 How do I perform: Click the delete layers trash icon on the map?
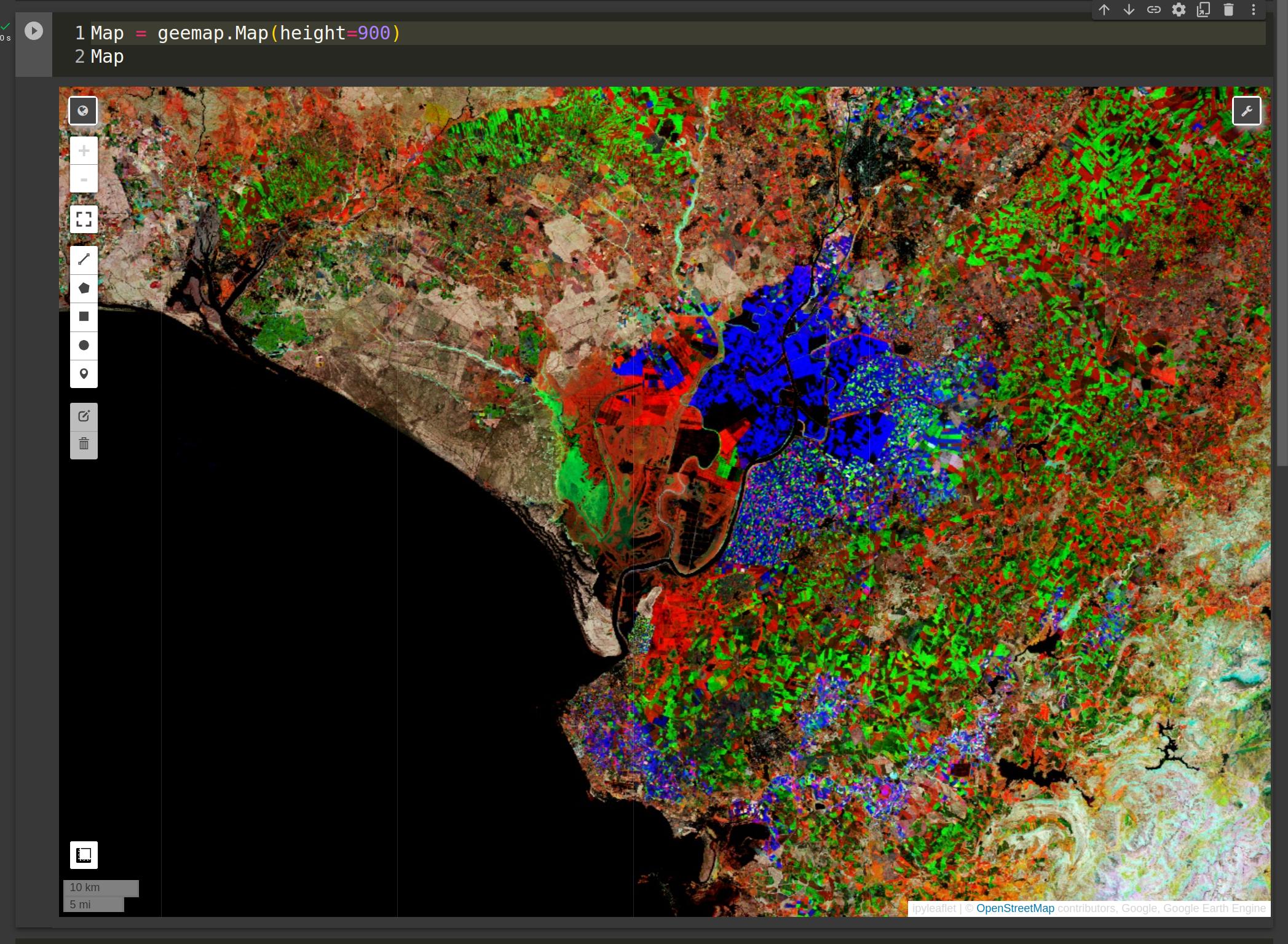coord(84,444)
